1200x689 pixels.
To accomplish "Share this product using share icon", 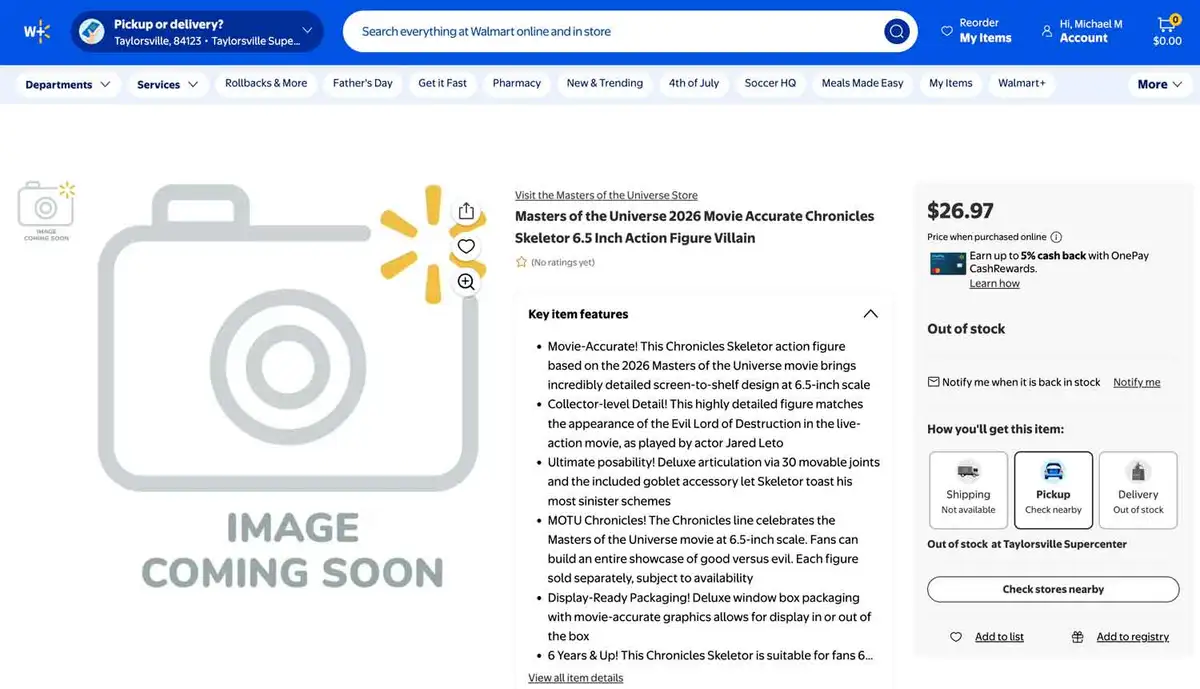I will coord(466,211).
